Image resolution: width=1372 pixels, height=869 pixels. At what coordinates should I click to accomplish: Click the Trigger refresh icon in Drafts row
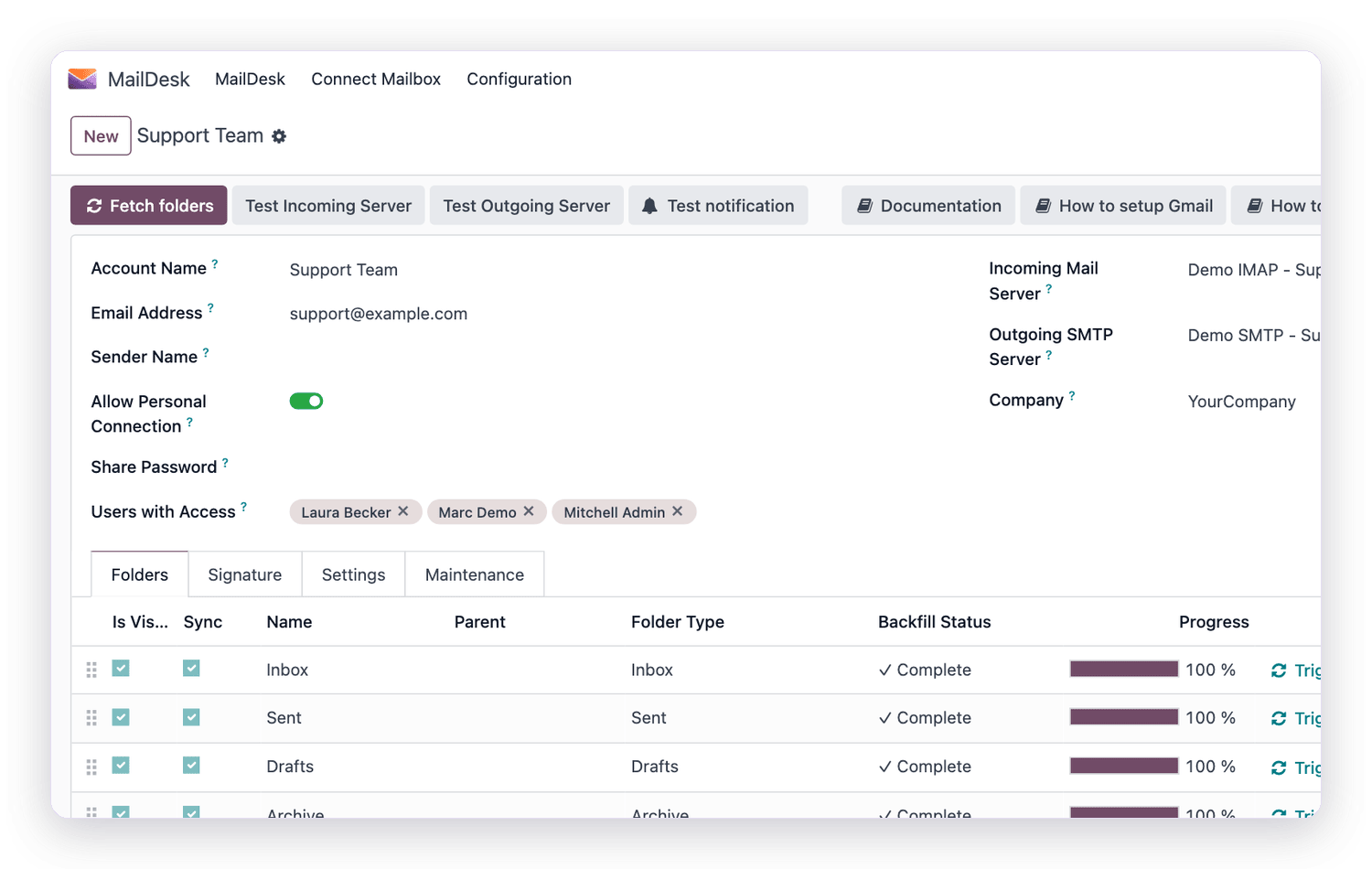[1279, 767]
